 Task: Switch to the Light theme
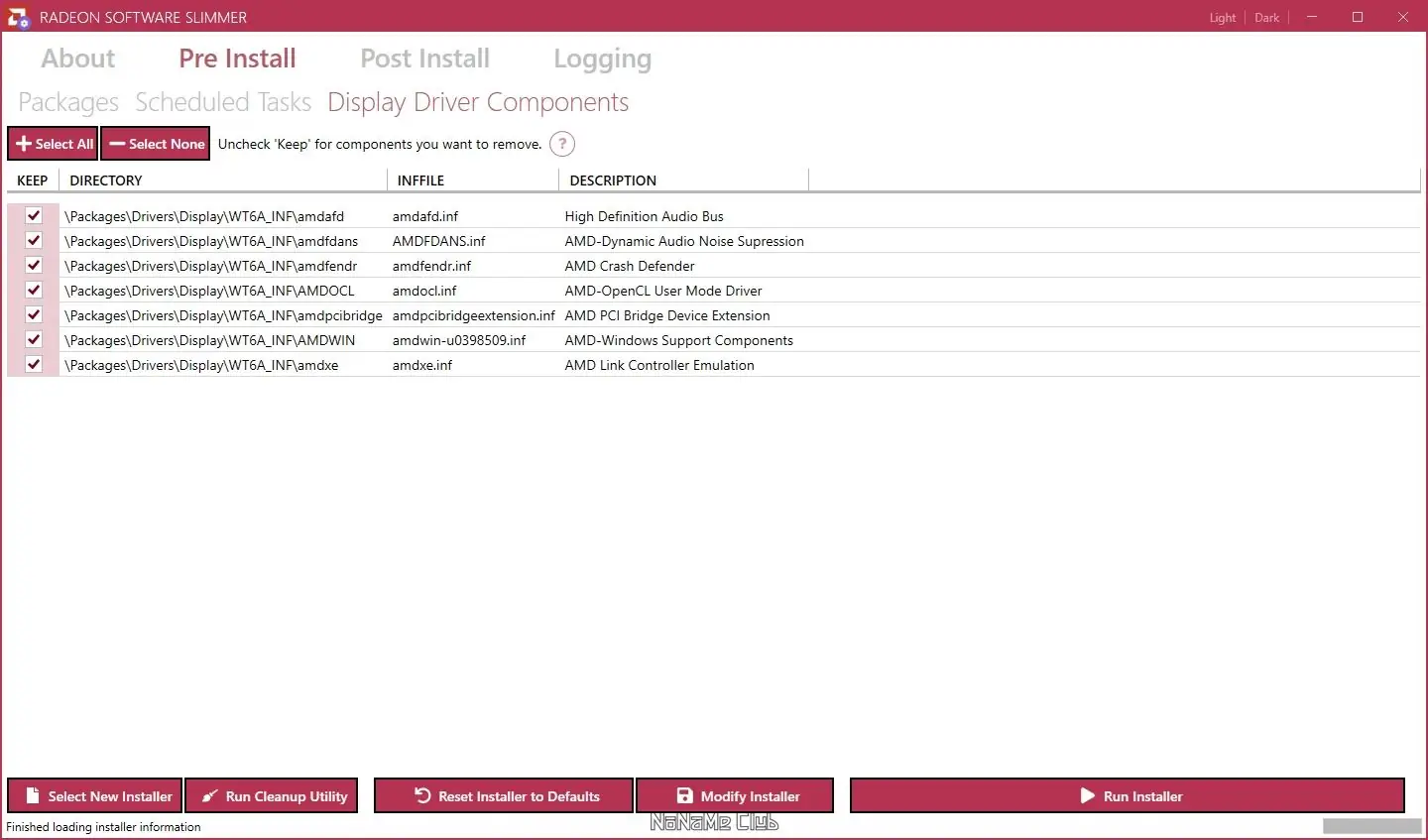[x=1223, y=18]
